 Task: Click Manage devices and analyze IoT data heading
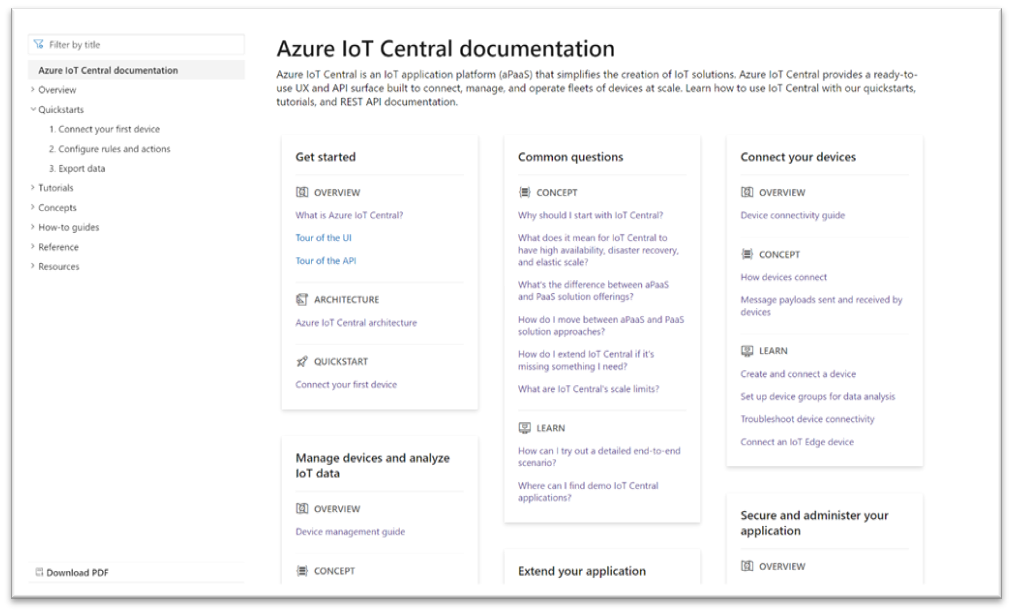pos(373,466)
